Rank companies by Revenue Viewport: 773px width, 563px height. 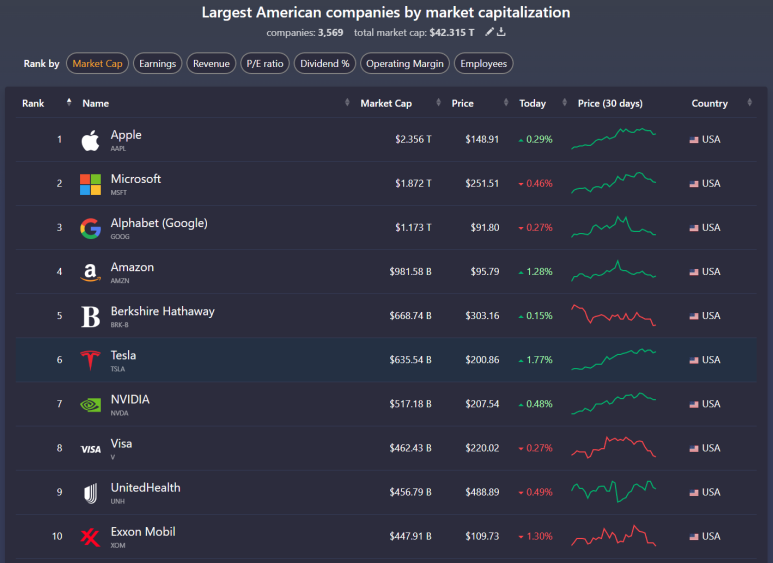coord(211,64)
